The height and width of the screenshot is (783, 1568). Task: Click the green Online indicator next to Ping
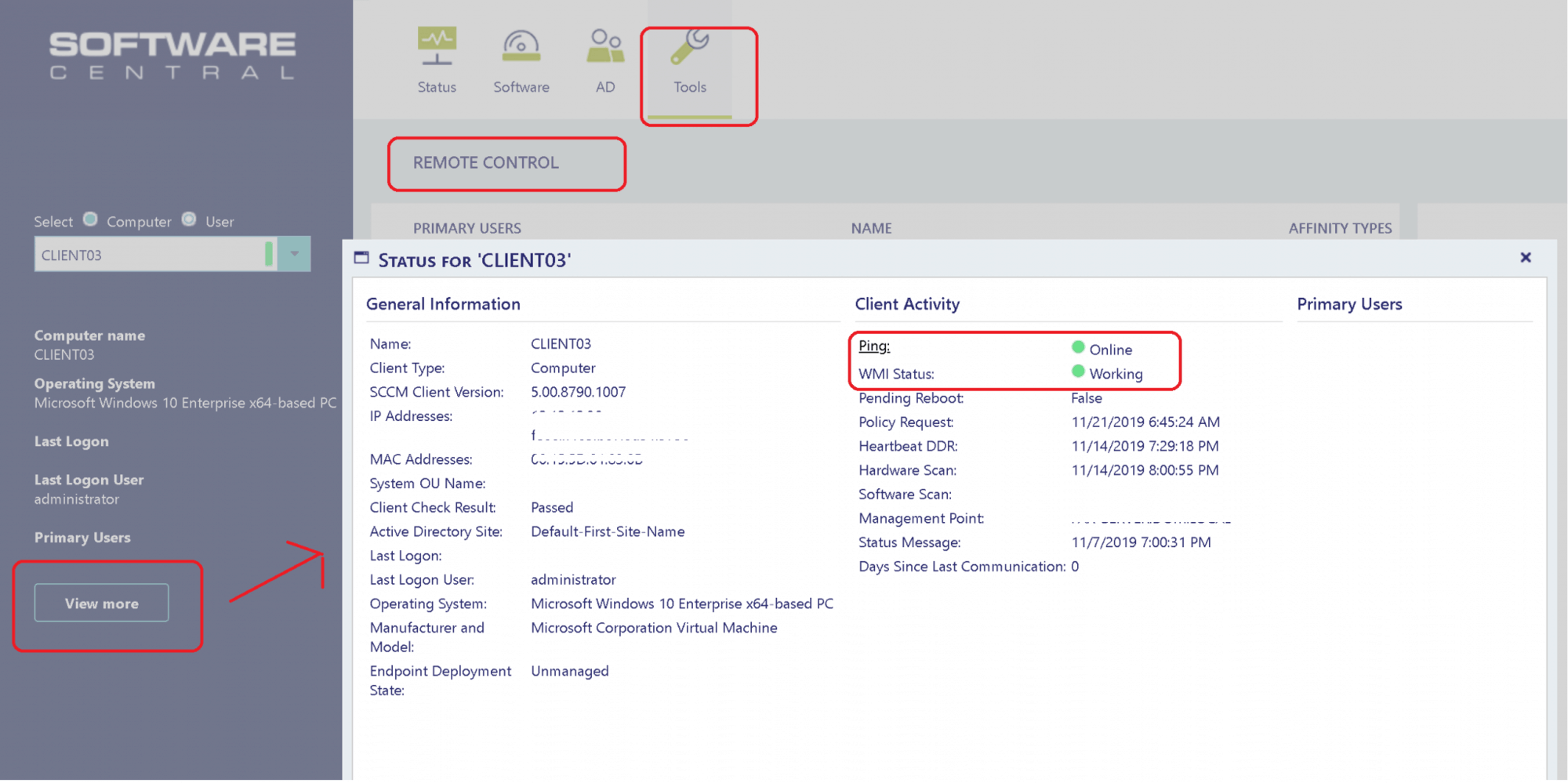[1080, 349]
